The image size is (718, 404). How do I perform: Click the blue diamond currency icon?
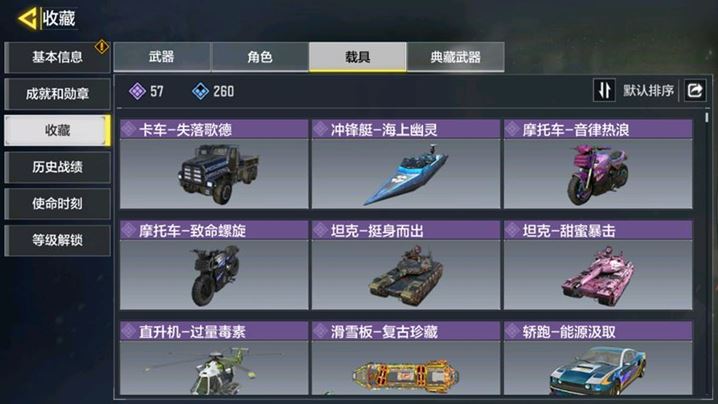200,91
